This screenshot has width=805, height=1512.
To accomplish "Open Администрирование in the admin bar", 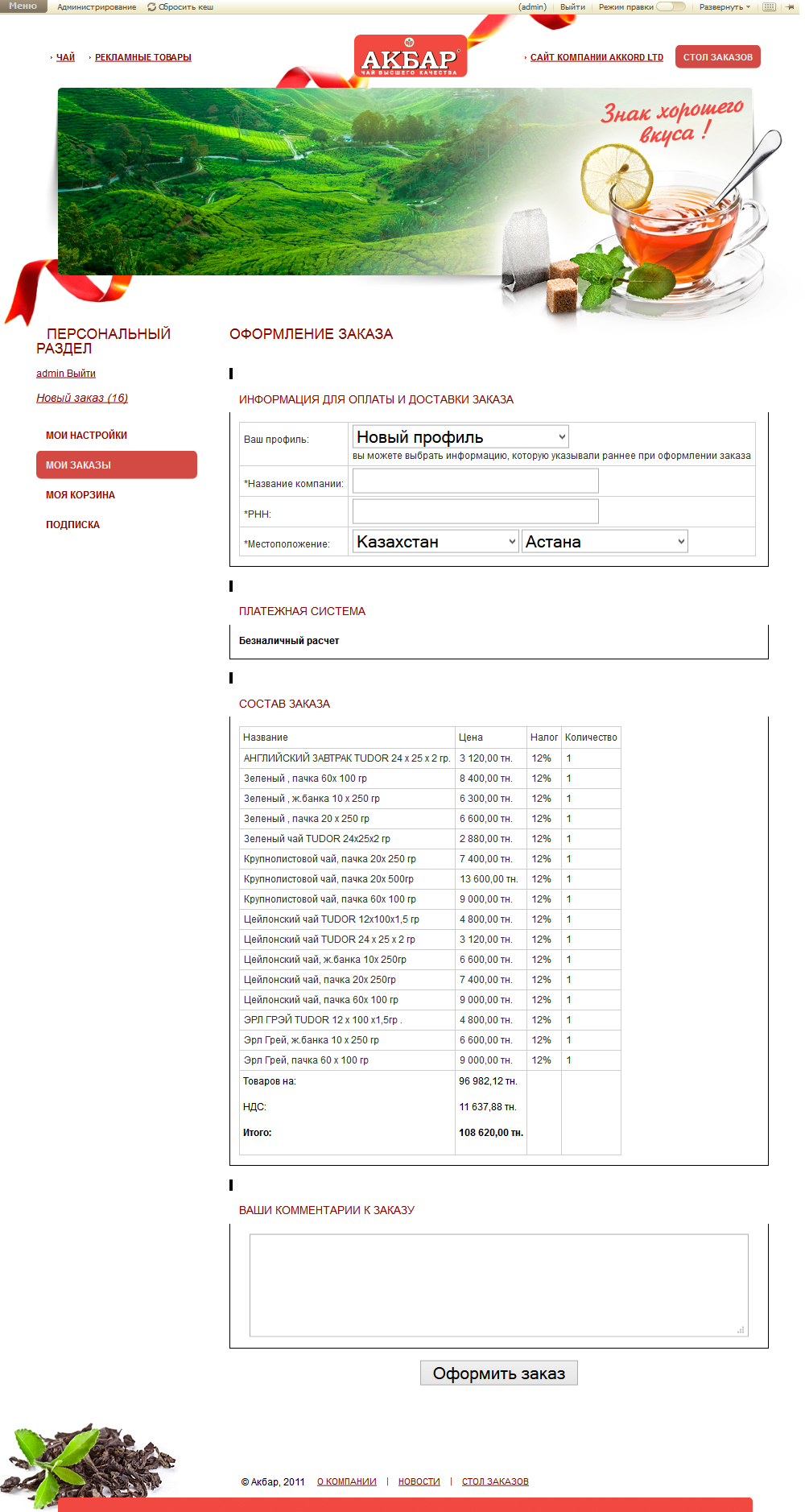I will pos(97,7).
